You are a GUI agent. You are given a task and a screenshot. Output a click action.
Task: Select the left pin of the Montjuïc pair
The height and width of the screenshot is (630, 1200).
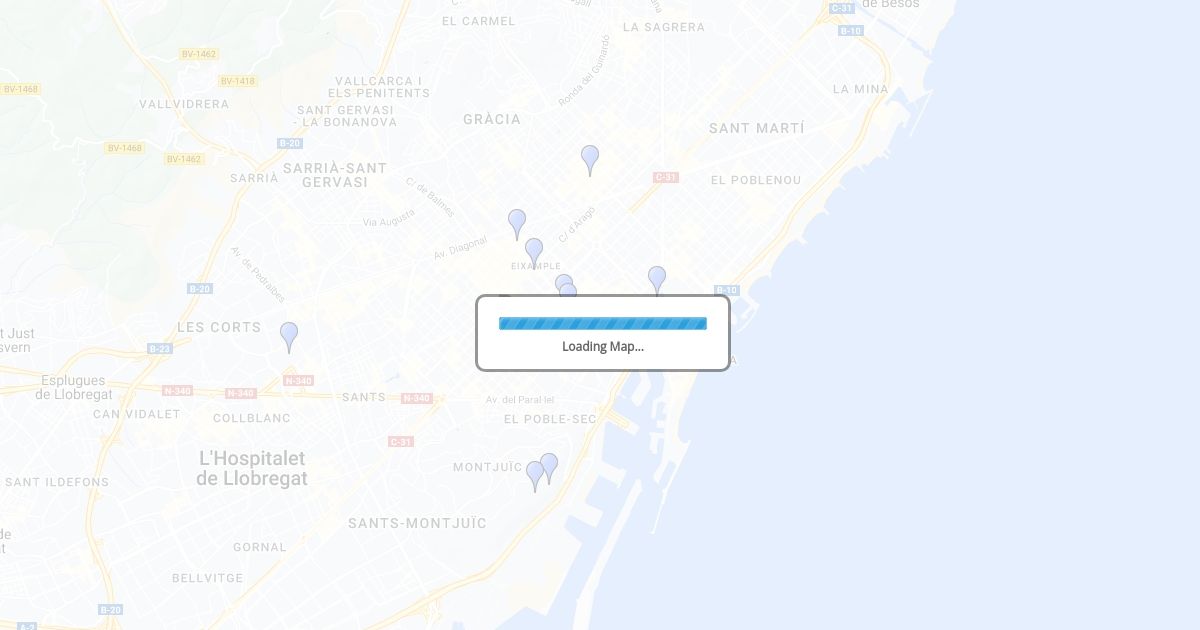coord(535,476)
